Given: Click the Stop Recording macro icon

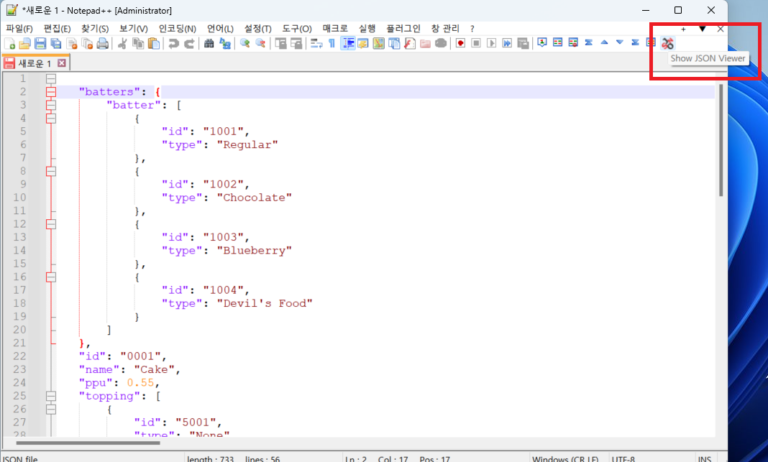Looking at the screenshot, I should (x=476, y=44).
